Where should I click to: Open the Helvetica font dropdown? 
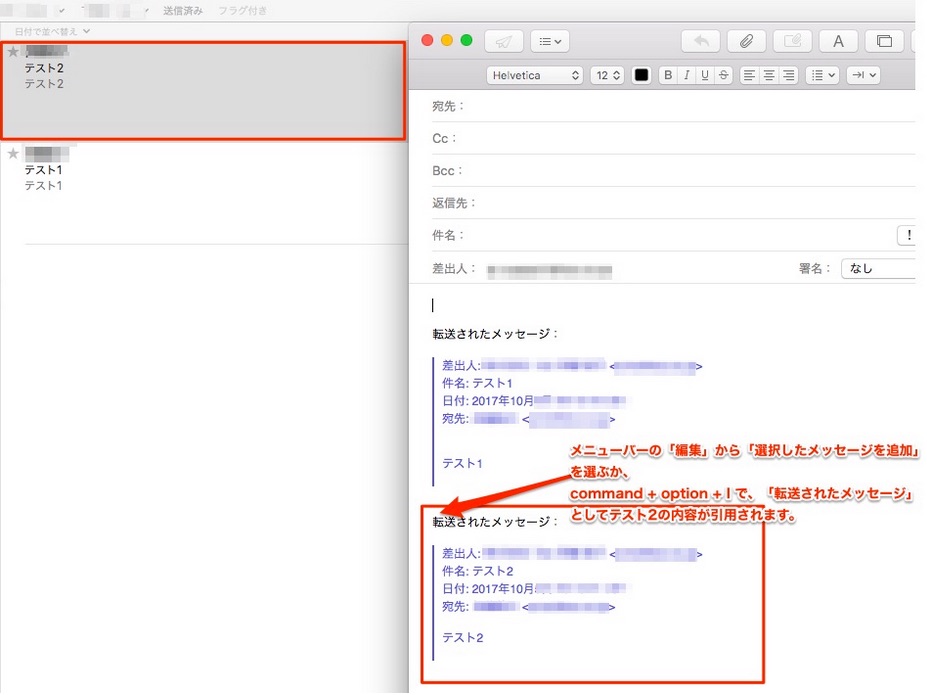[533, 75]
